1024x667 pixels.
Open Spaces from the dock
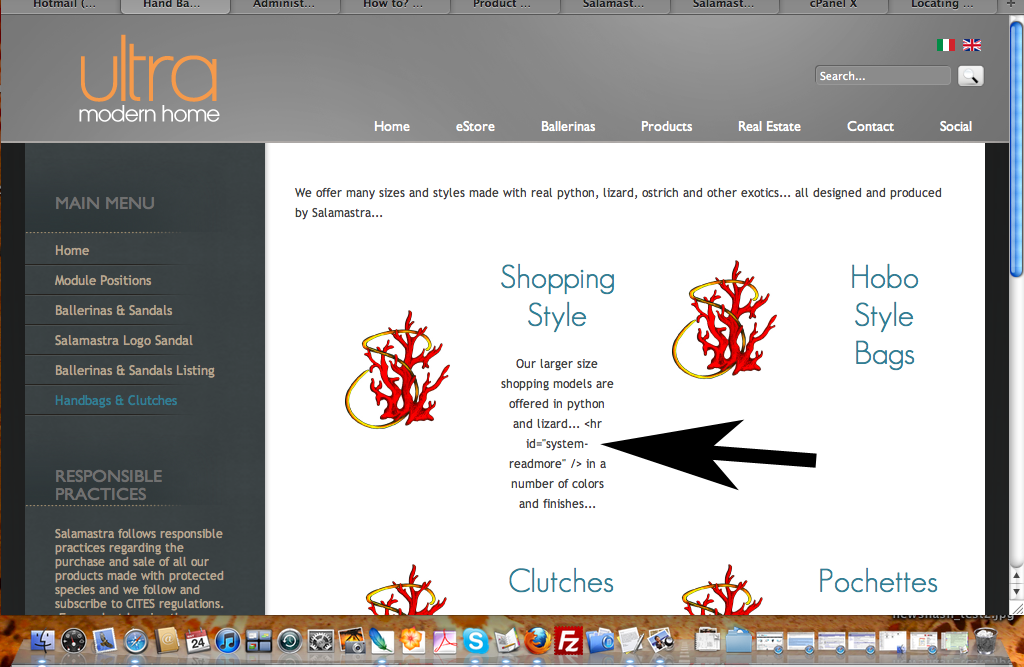(x=259, y=641)
